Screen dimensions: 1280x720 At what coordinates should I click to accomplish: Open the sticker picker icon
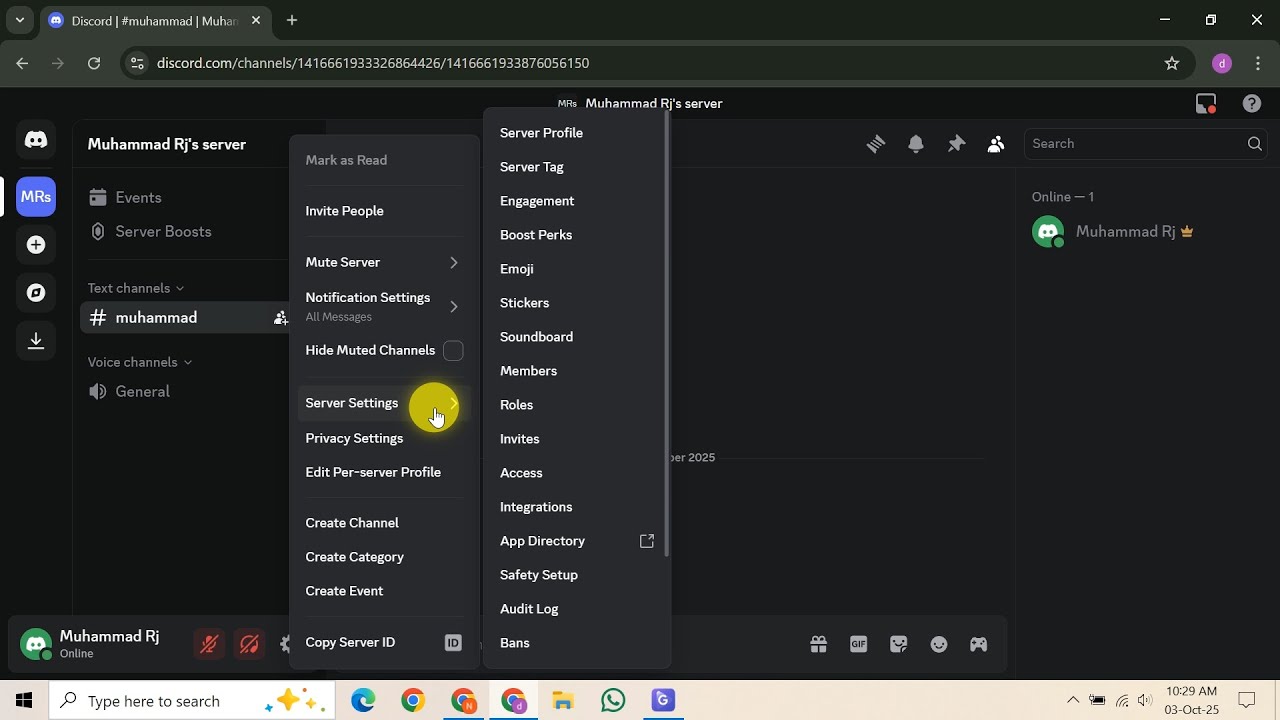click(x=899, y=644)
